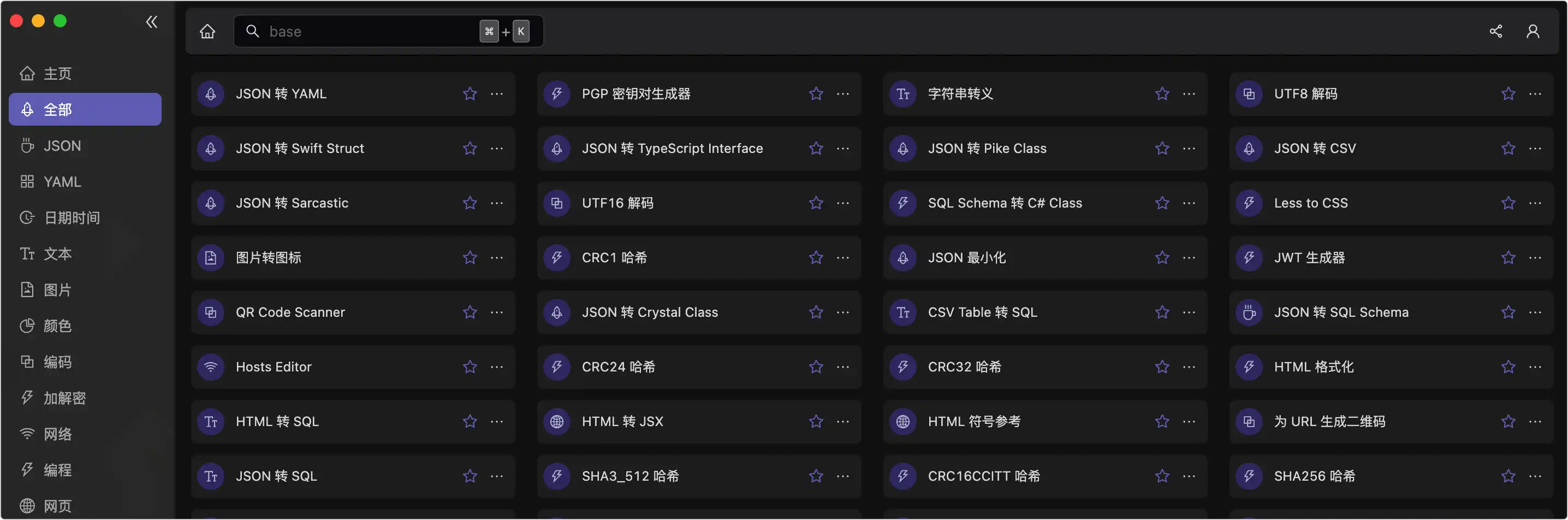This screenshot has height=520, width=1568.
Task: Open the ellipsis menu for JSON 转 CSV
Action: (1535, 148)
